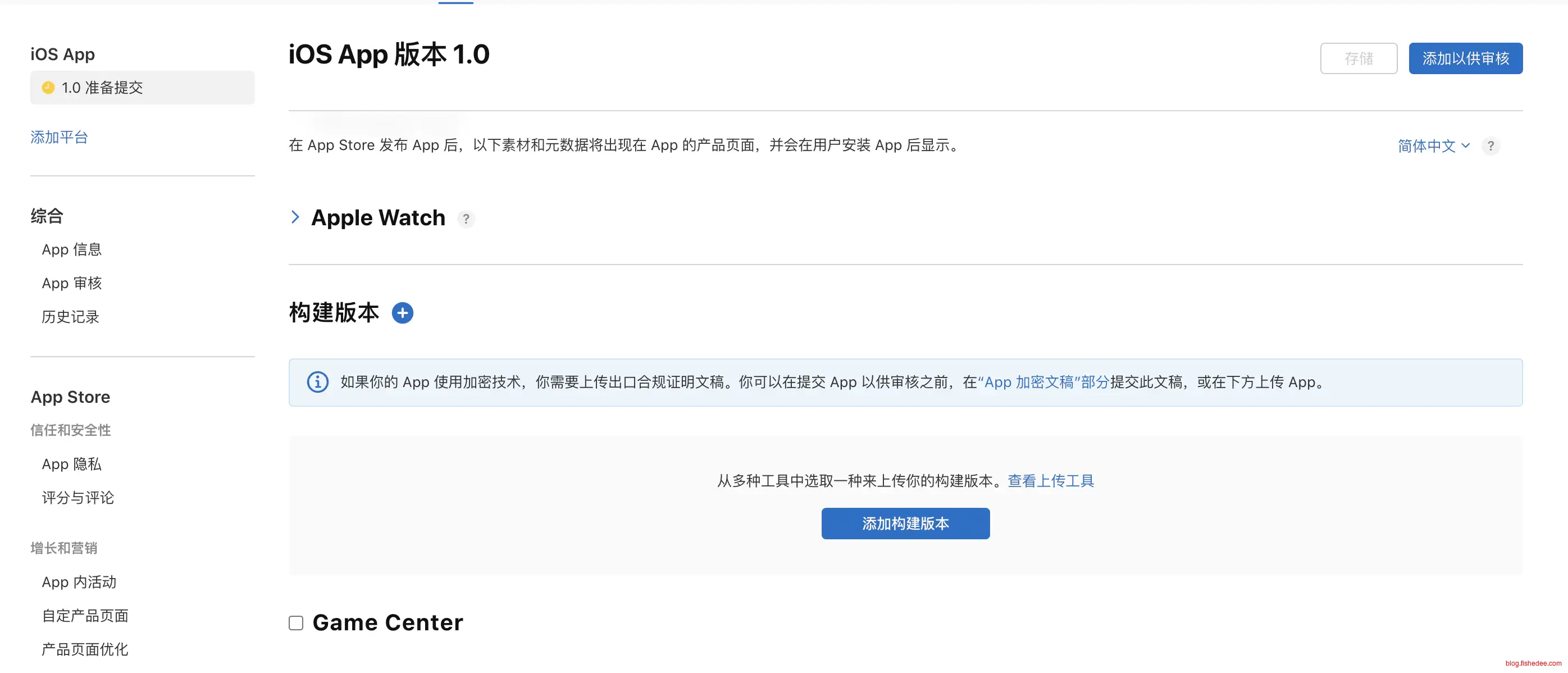Image resolution: width=1568 pixels, height=673 pixels.
Task: Click the help icon beside 简体中文
Action: tap(1490, 146)
